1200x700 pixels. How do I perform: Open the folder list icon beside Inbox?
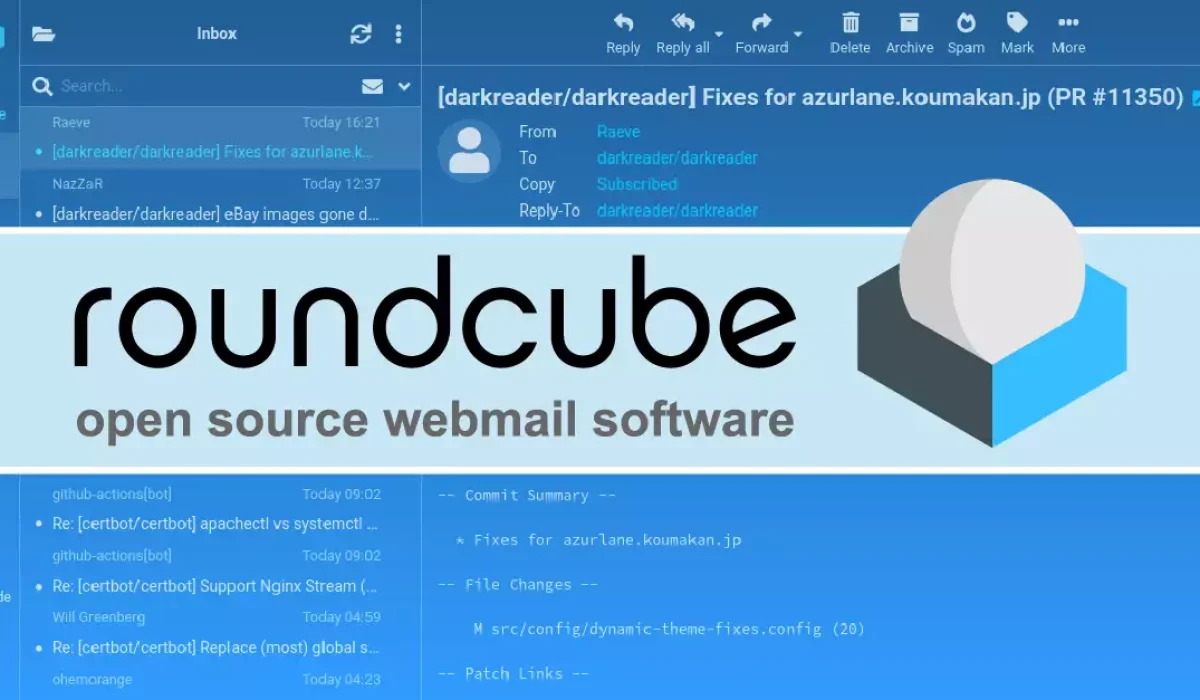click(43, 32)
